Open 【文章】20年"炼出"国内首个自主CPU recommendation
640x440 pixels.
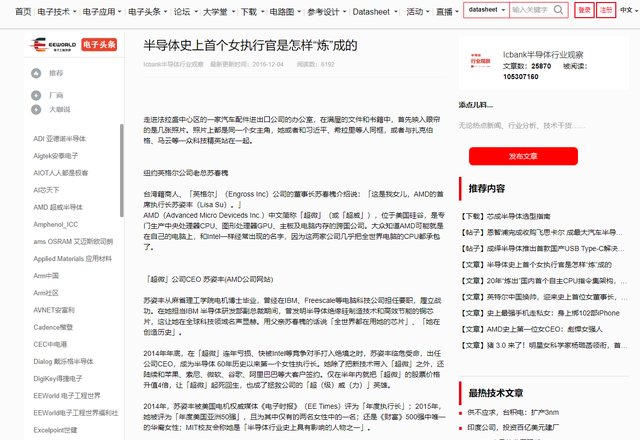point(543,281)
